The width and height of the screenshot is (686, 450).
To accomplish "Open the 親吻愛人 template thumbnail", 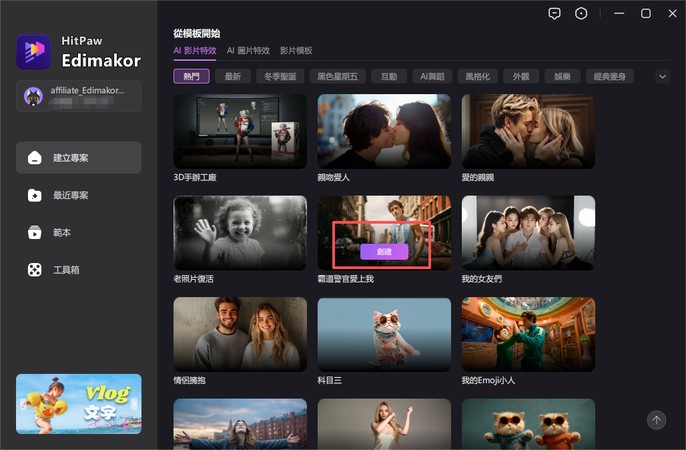I will tap(384, 131).
